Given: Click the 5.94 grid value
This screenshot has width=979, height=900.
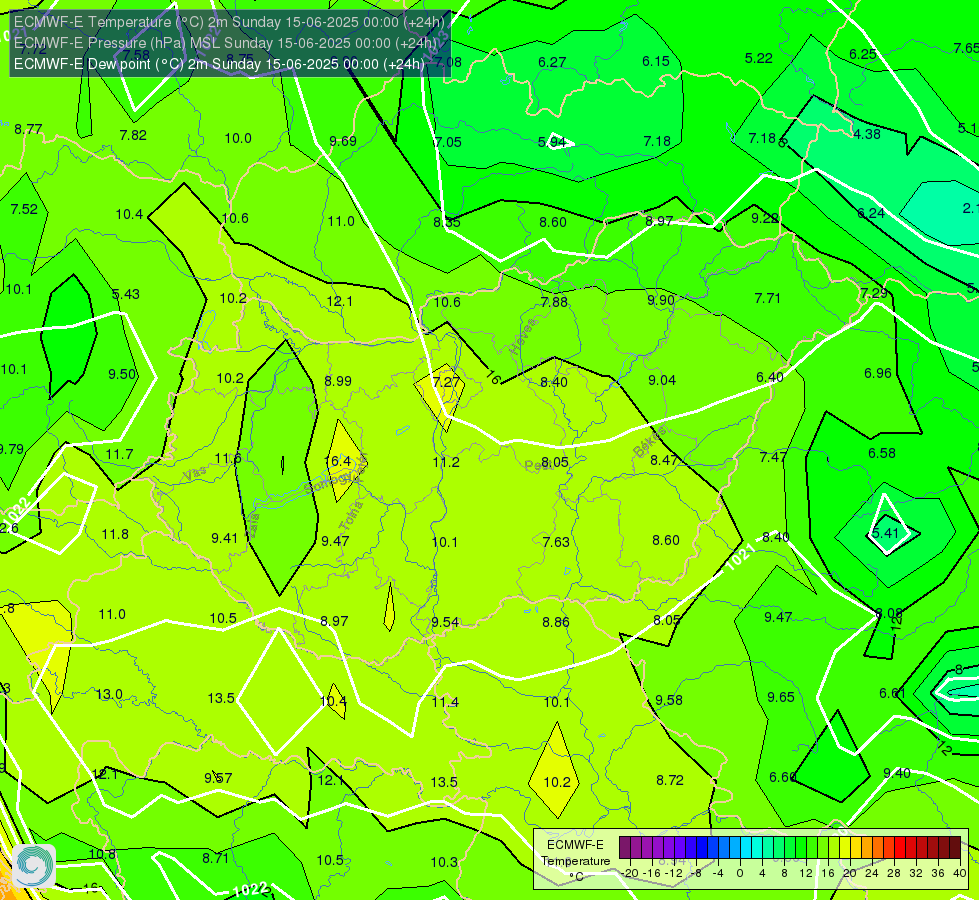Looking at the screenshot, I should 552,142.
